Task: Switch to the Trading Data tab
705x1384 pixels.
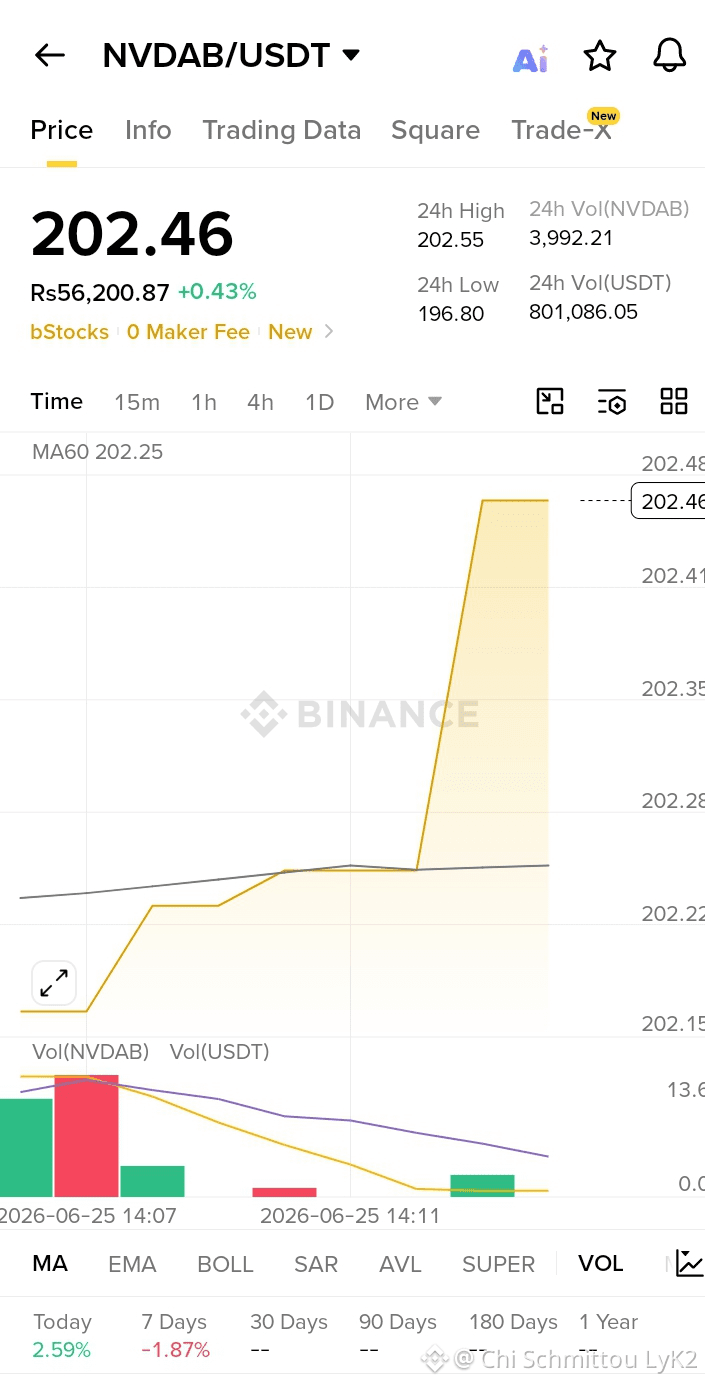Action: pos(281,130)
